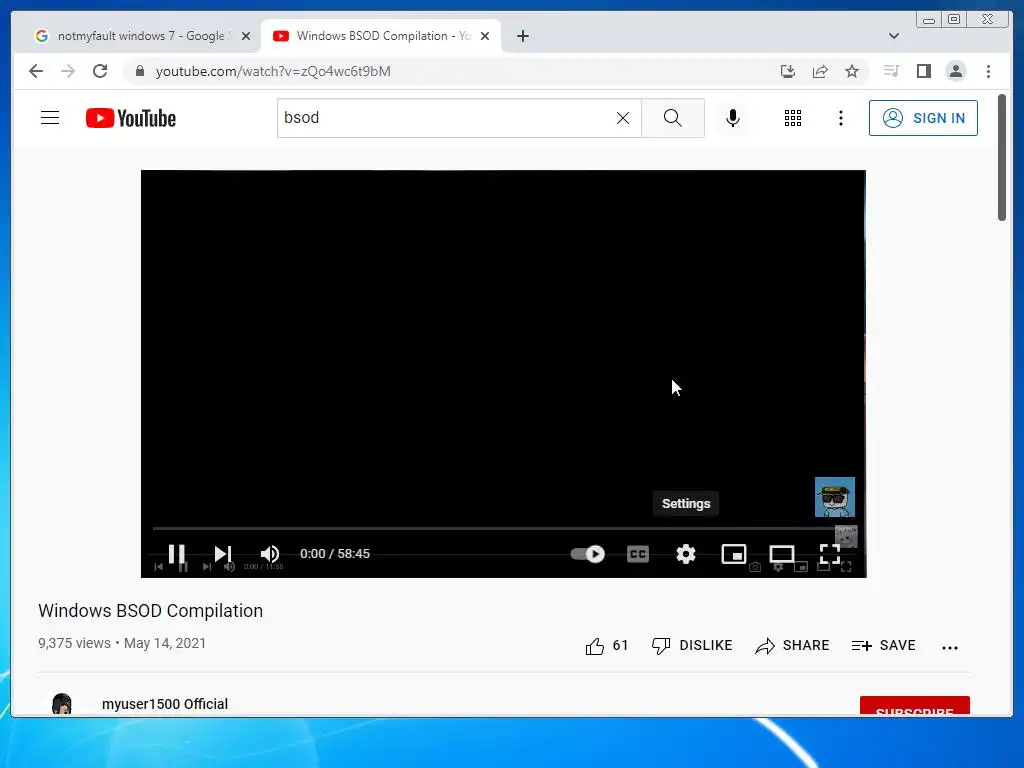1024x768 pixels.
Task: Go back with browser back arrow
Action: 36,71
